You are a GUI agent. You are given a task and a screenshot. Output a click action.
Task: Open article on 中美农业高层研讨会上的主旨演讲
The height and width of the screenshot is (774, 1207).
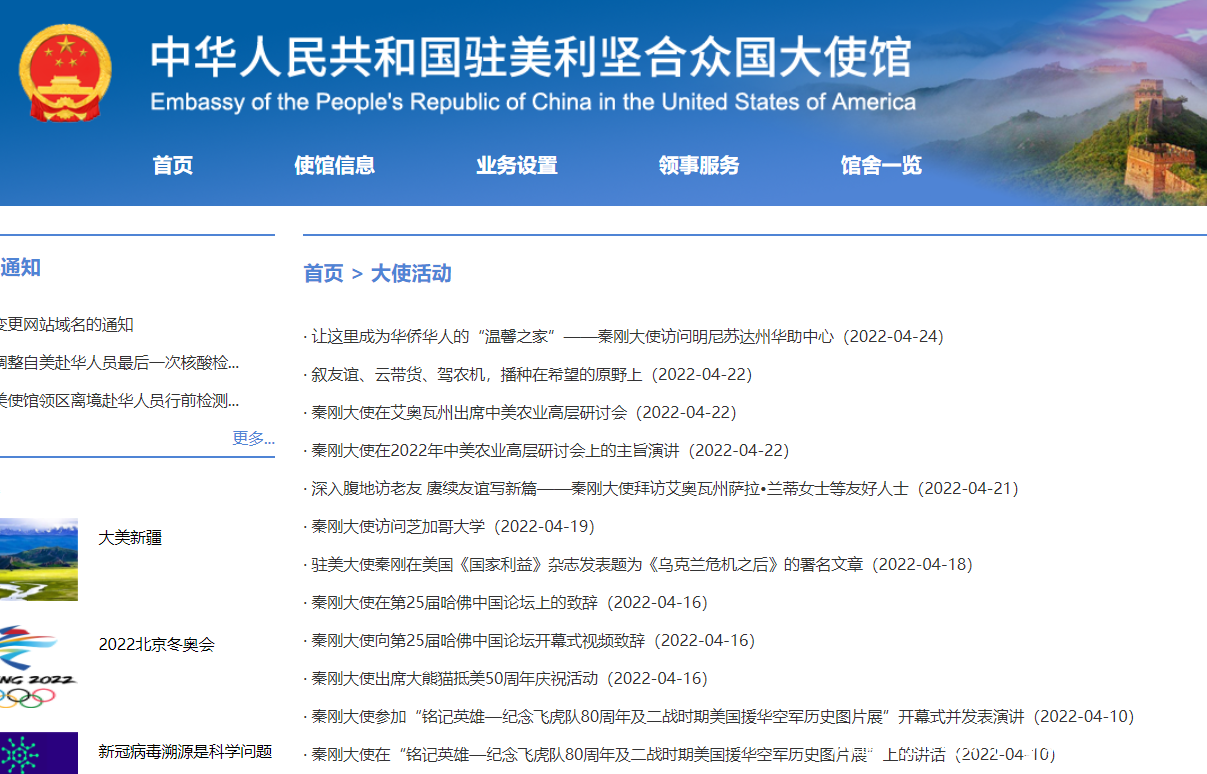click(550, 451)
